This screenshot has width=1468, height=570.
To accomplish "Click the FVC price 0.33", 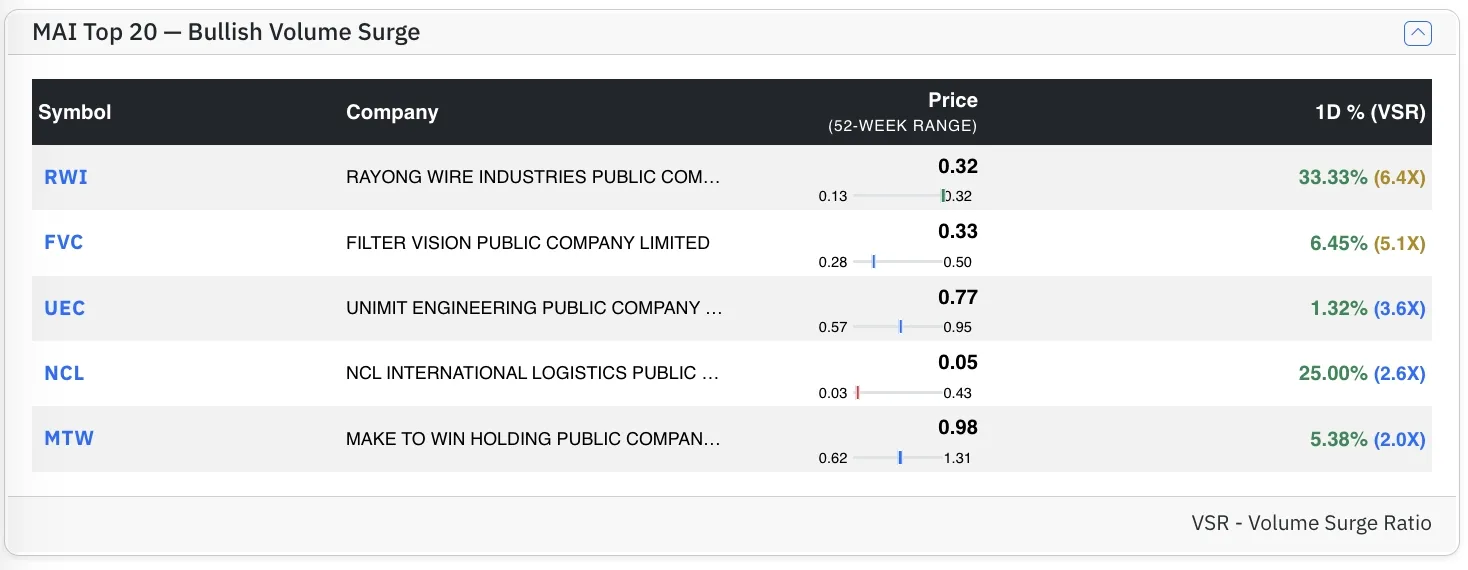I will [958, 231].
